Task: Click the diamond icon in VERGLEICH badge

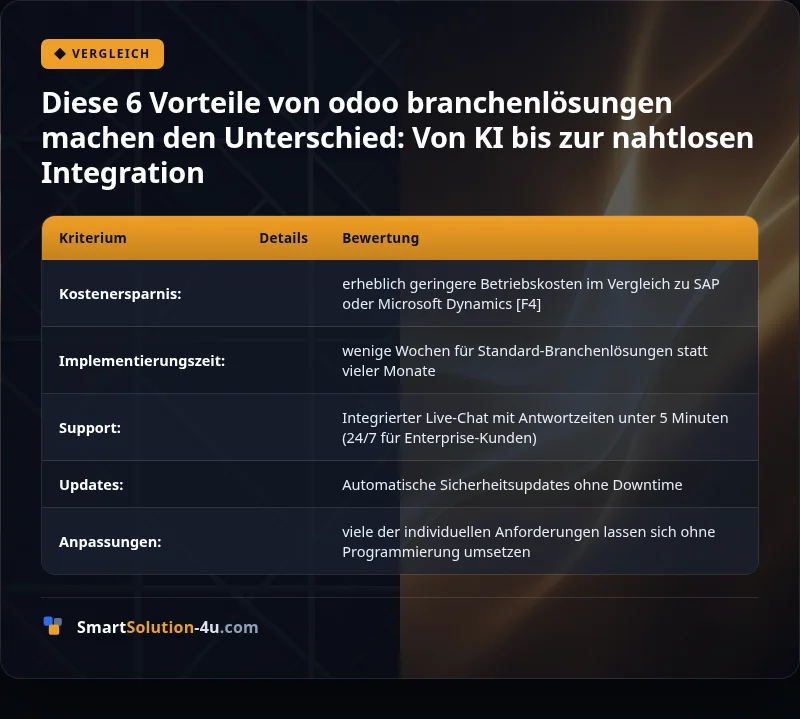Action: tap(60, 54)
